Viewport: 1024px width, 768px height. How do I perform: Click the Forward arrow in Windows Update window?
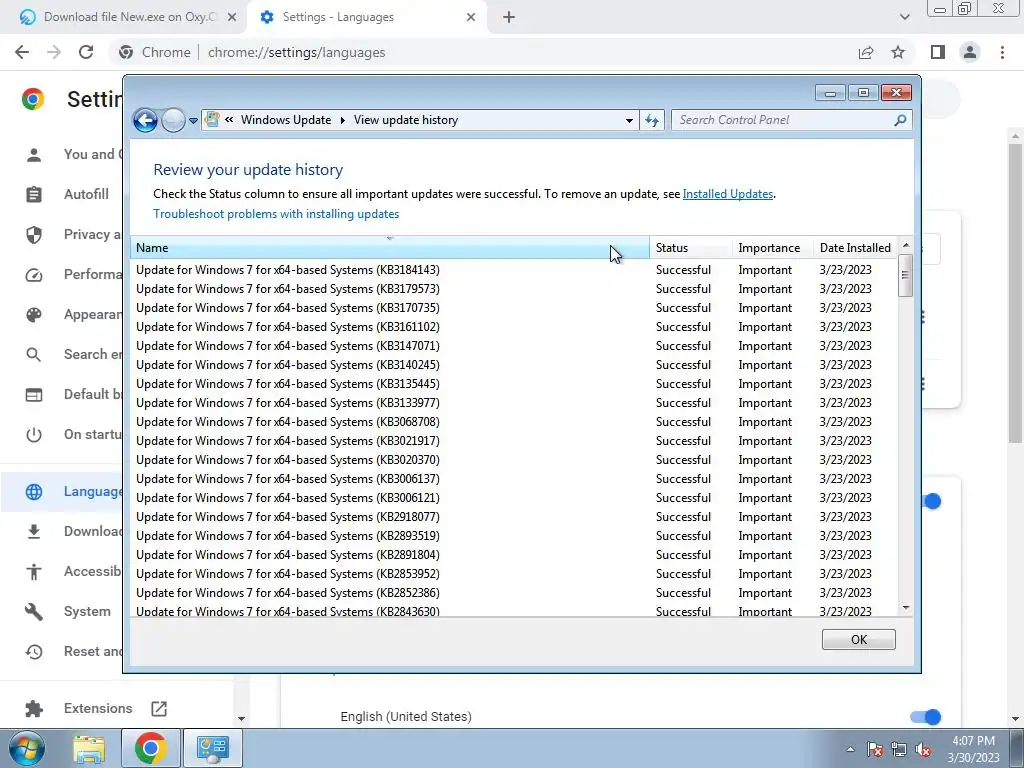point(173,120)
